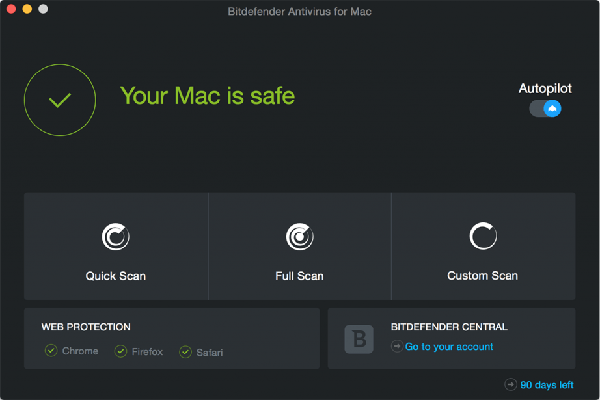
Task: Click the Full Scan icon
Action: pos(299,236)
